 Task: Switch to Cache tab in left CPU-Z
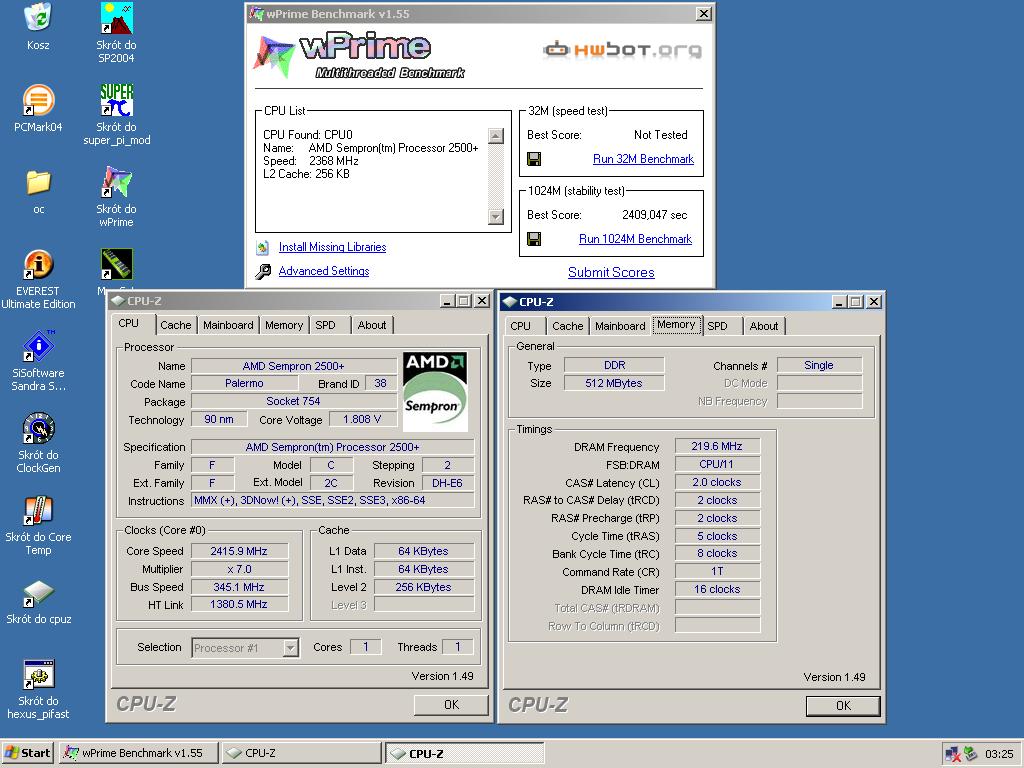pyautogui.click(x=176, y=325)
